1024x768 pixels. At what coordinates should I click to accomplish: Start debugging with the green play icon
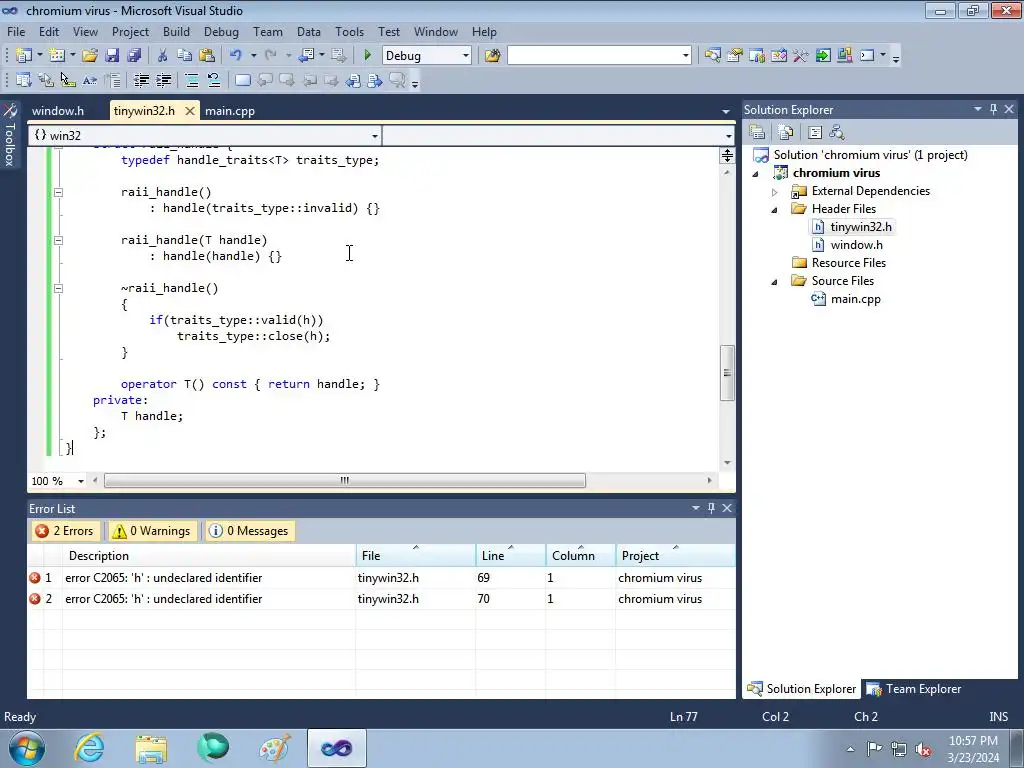[x=367, y=56]
